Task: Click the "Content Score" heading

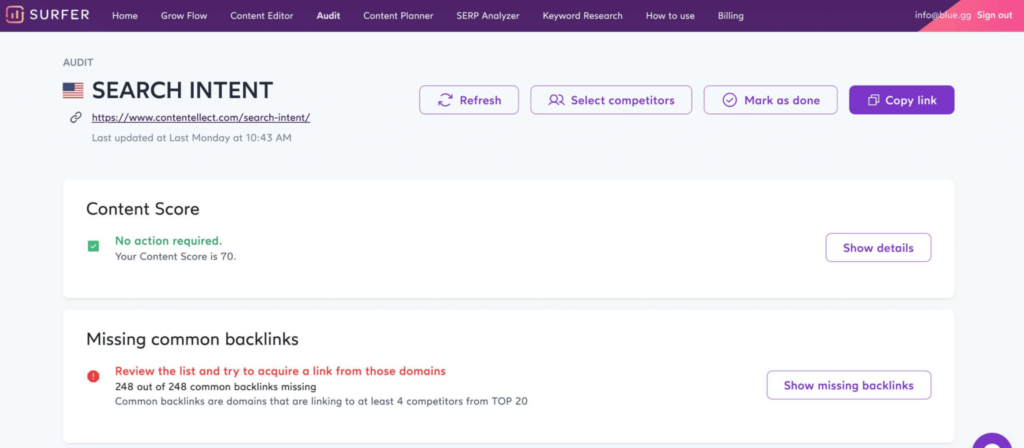Action: pyautogui.click(x=142, y=209)
